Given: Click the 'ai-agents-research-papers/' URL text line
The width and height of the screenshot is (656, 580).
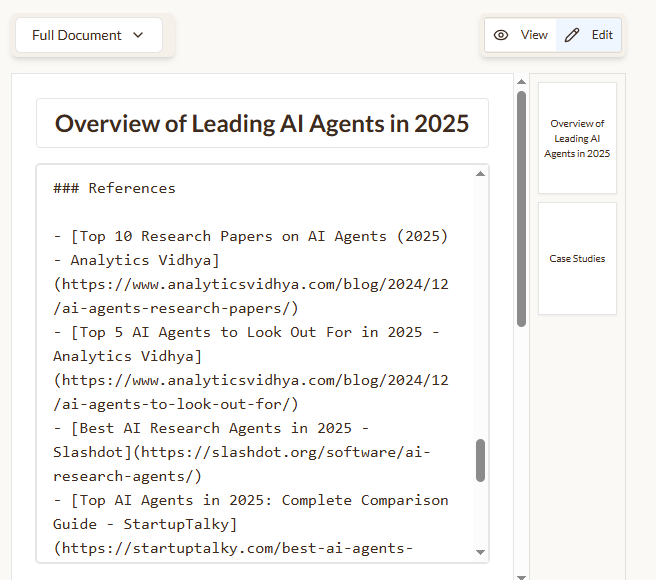Looking at the screenshot, I should [x=176, y=308].
